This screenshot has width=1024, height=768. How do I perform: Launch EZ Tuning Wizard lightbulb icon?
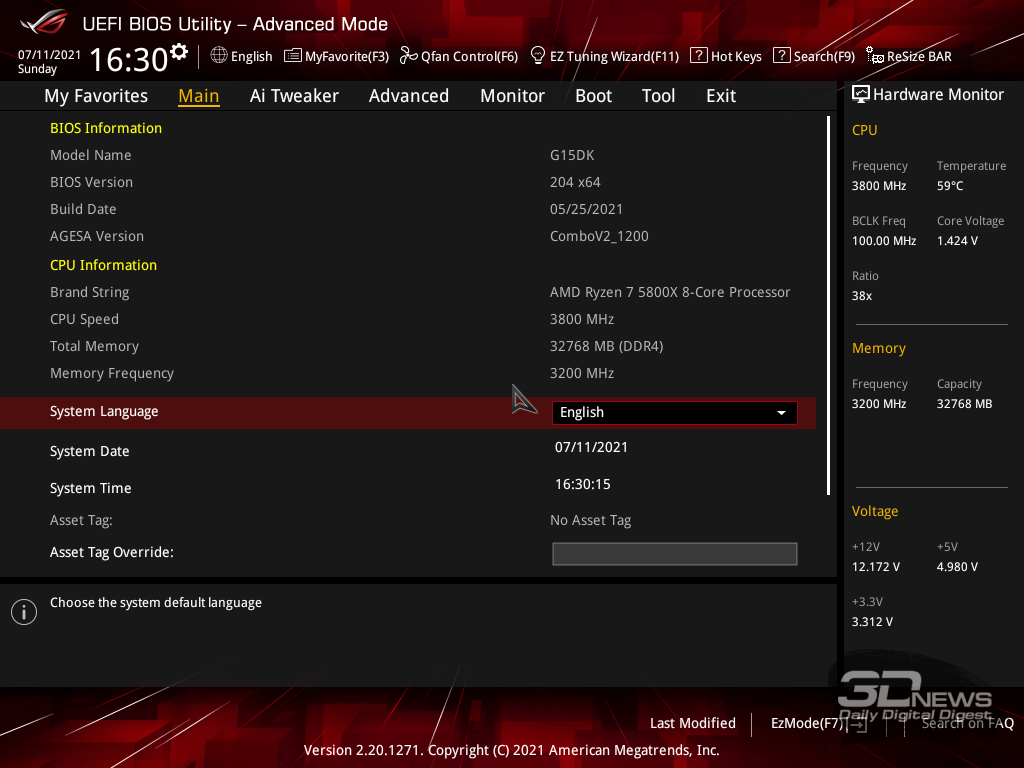[x=537, y=56]
